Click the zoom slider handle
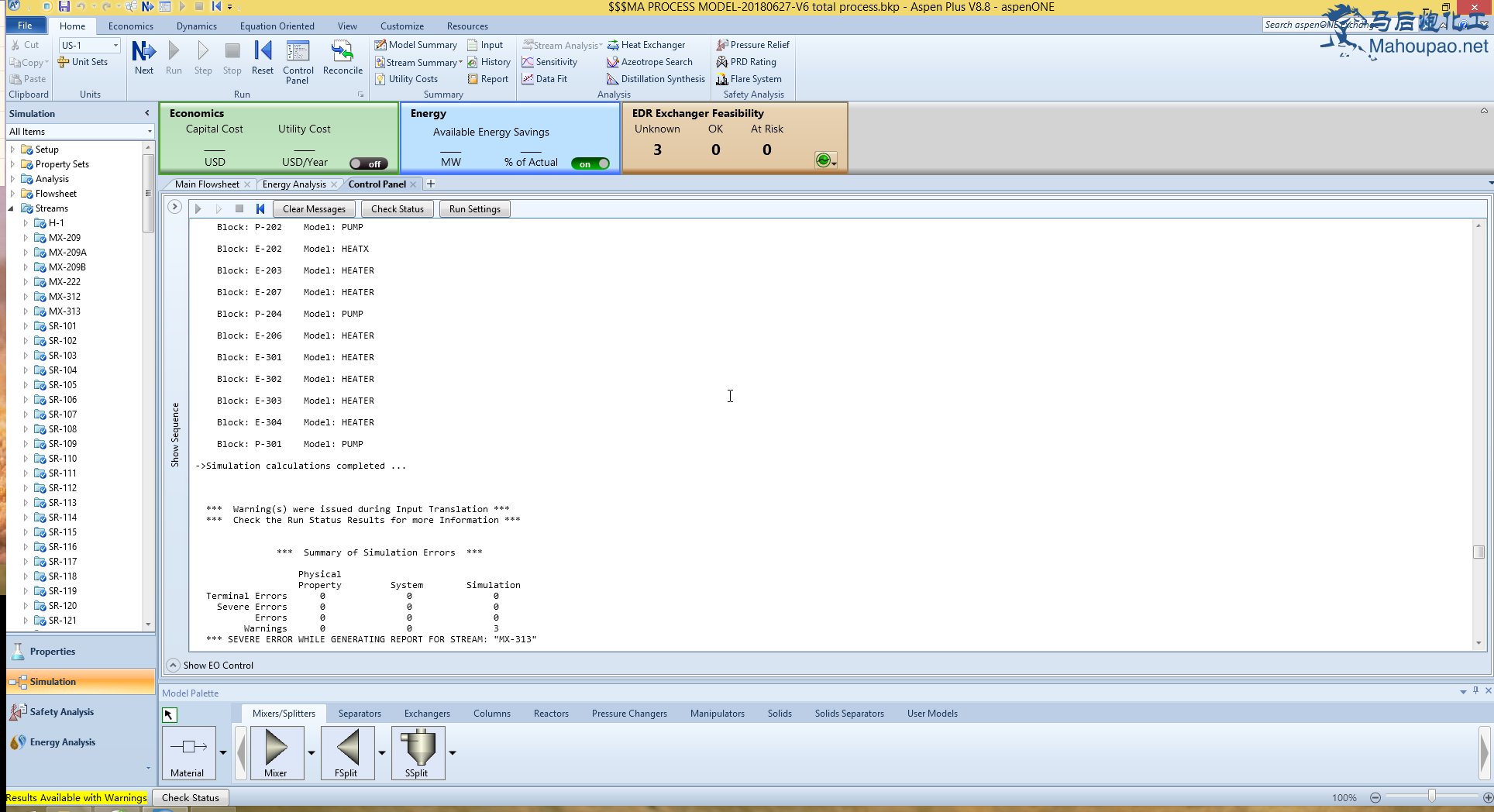This screenshot has width=1494, height=812. click(x=1432, y=797)
